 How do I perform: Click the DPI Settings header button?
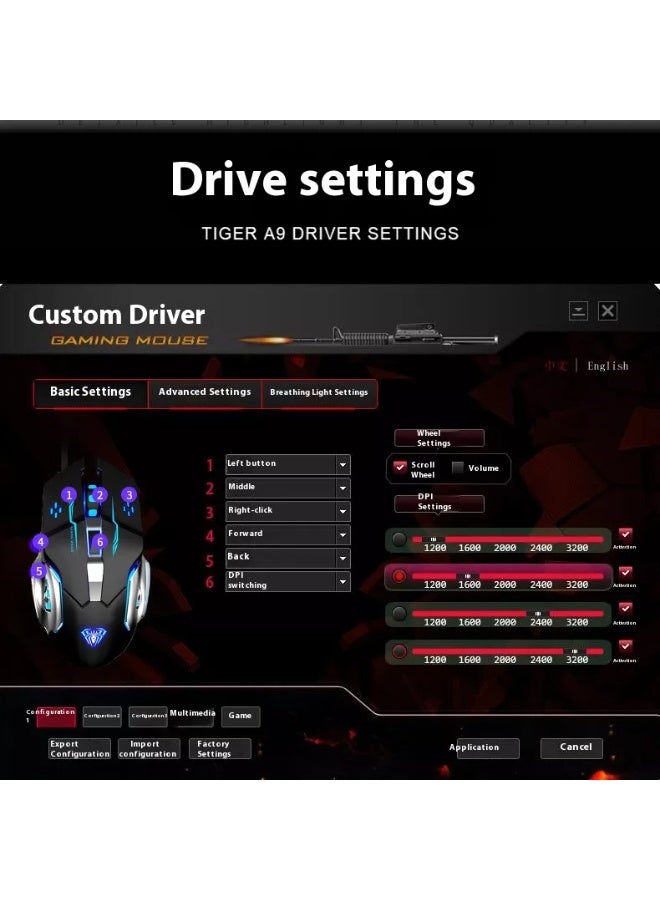439,502
